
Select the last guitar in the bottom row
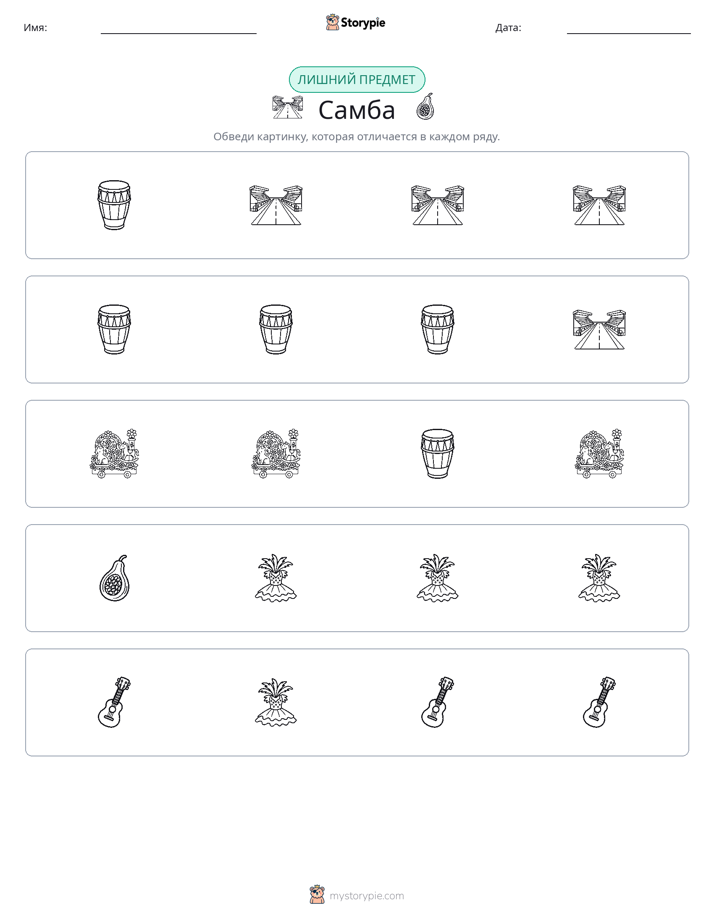click(x=599, y=702)
